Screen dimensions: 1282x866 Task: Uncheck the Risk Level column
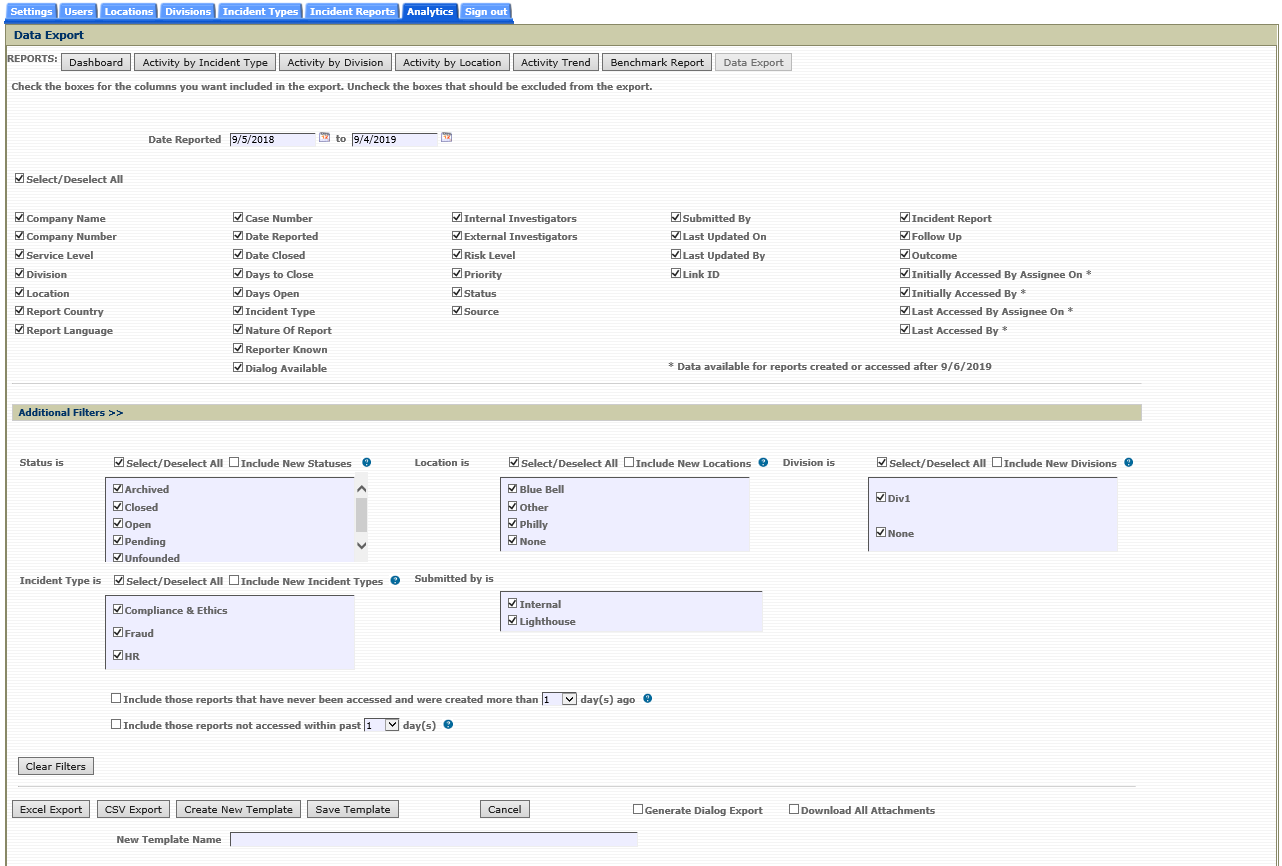[x=457, y=255]
